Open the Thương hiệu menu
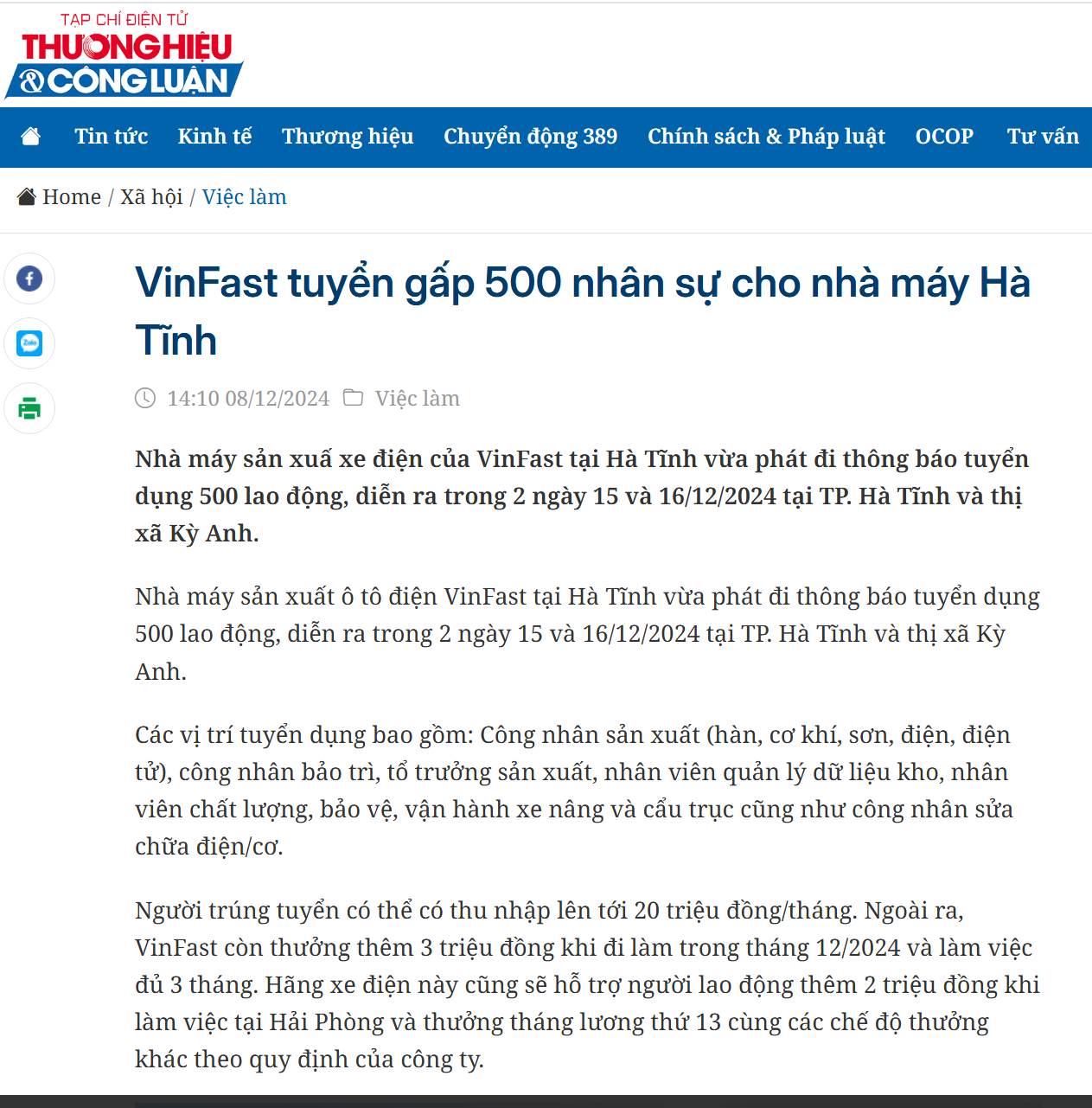The width and height of the screenshot is (1092, 1108). pos(348,137)
